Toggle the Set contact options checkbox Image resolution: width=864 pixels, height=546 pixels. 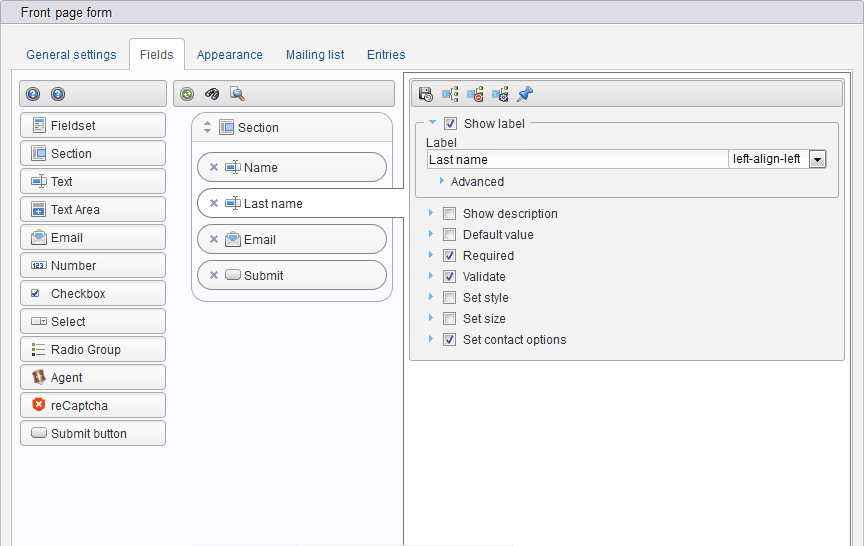pyautogui.click(x=450, y=340)
